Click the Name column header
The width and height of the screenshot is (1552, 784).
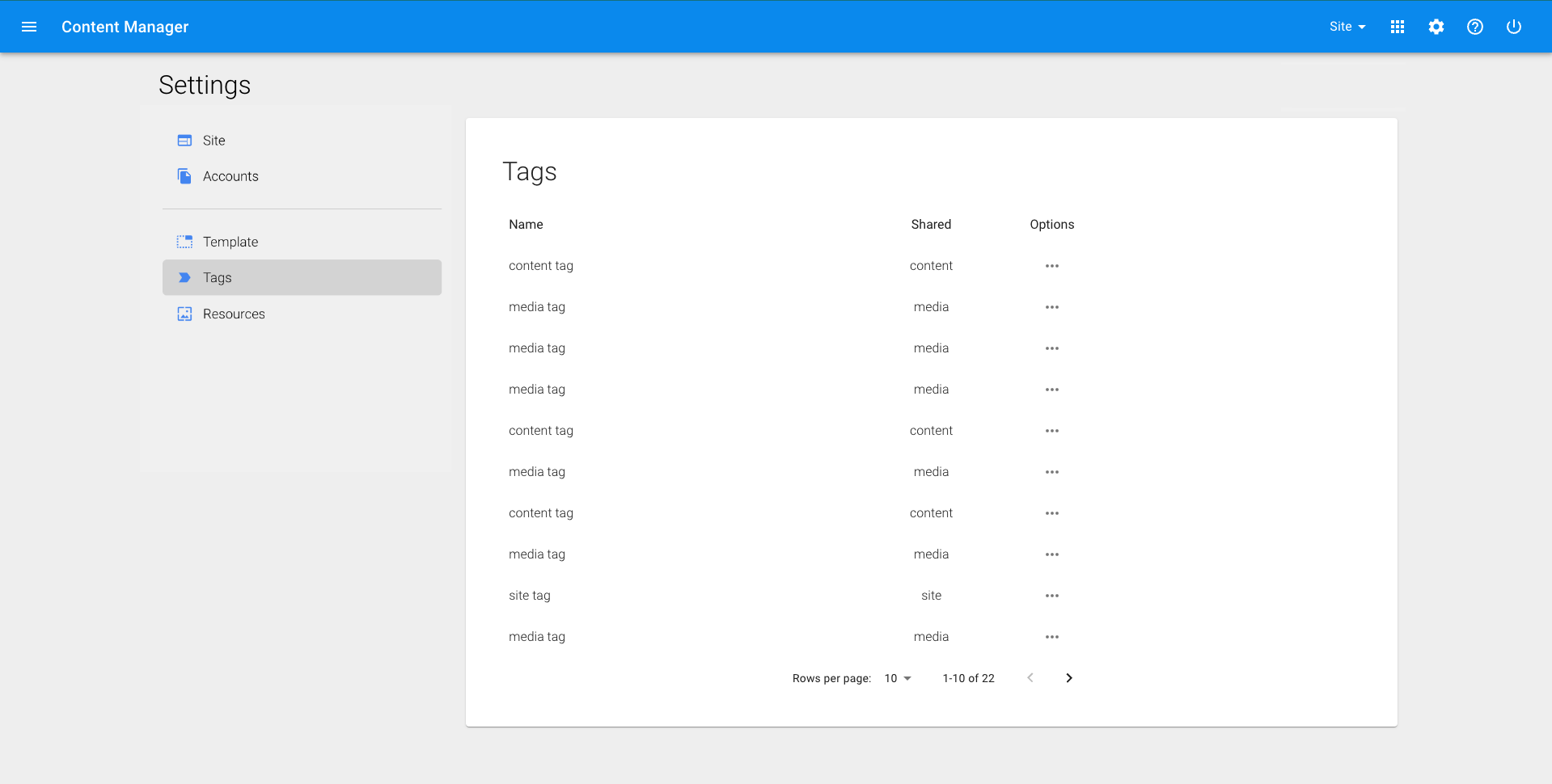coord(526,225)
